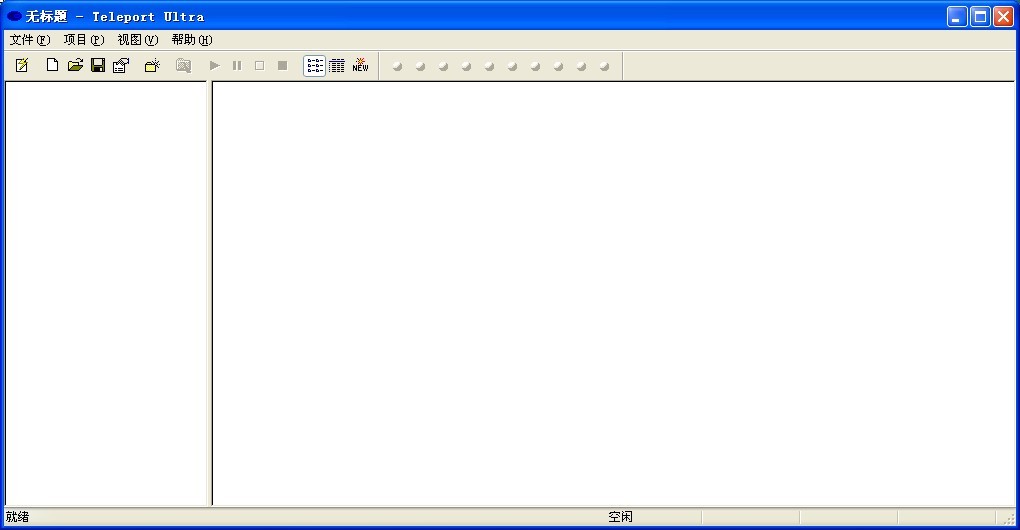The image size is (1020, 530).
Task: Save the project using floppy disk icon
Action: pos(98,66)
